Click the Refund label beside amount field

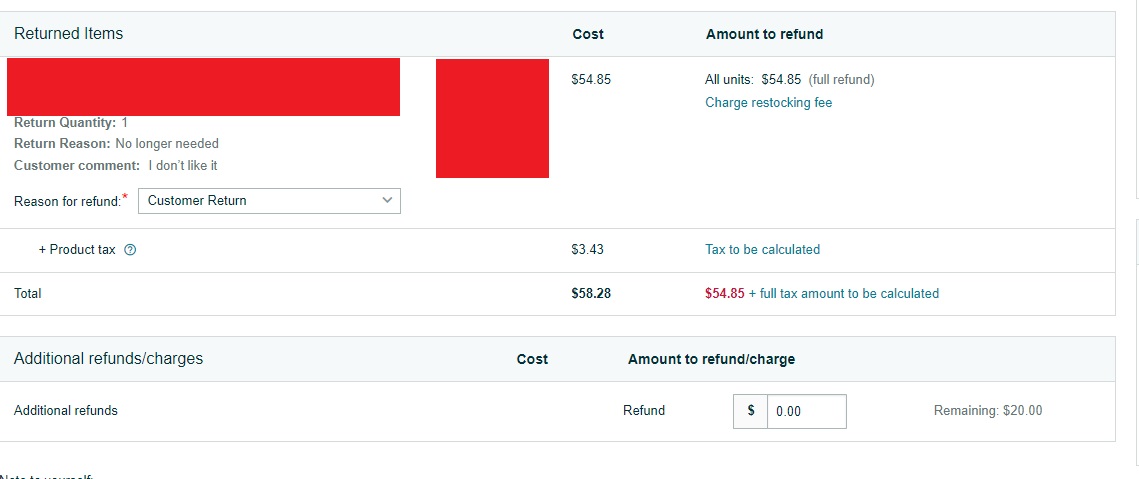click(644, 411)
